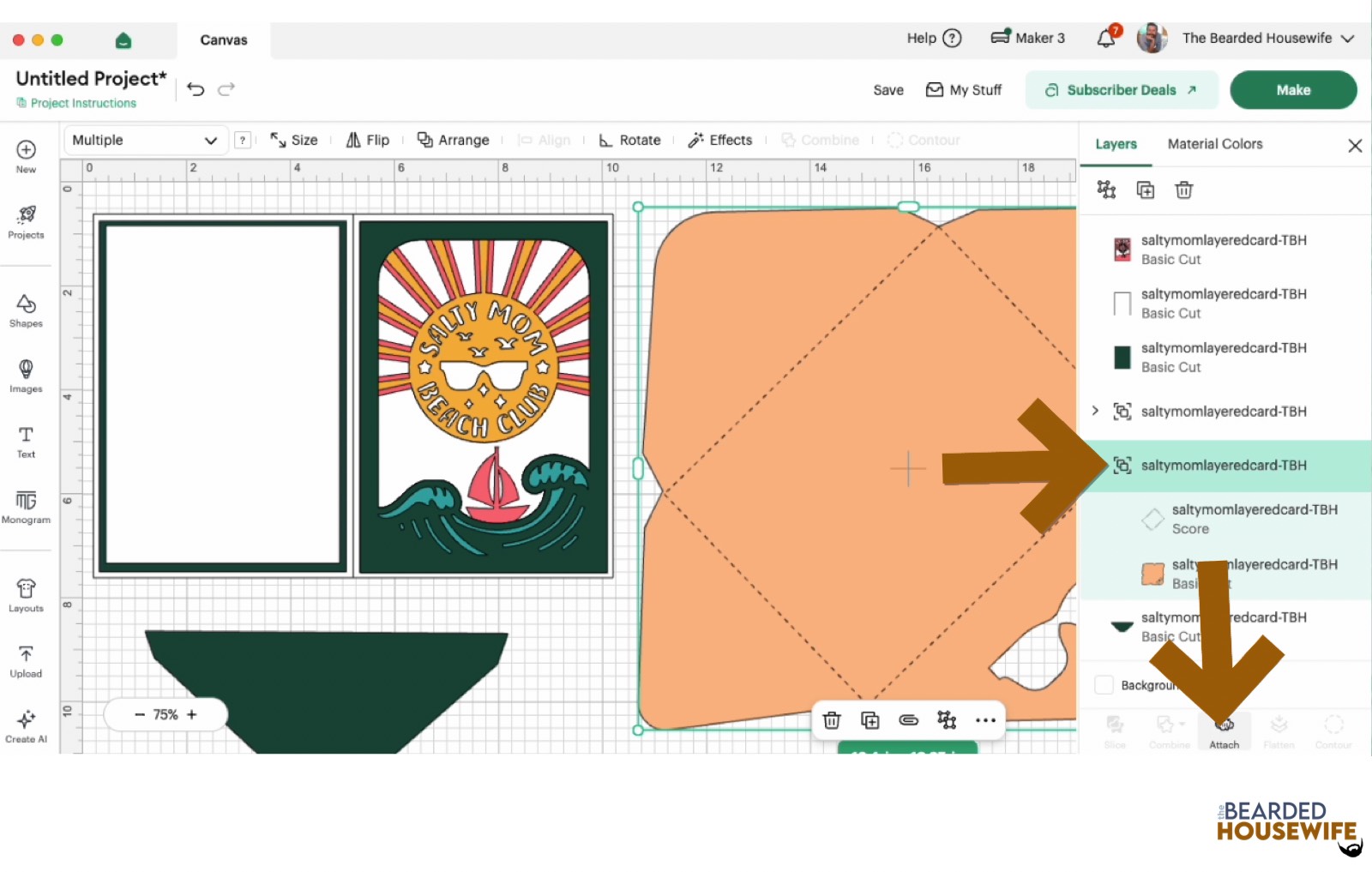Click the duplicate icon in floating toolbar
Viewport: 1372px width, 872px height.
click(870, 720)
